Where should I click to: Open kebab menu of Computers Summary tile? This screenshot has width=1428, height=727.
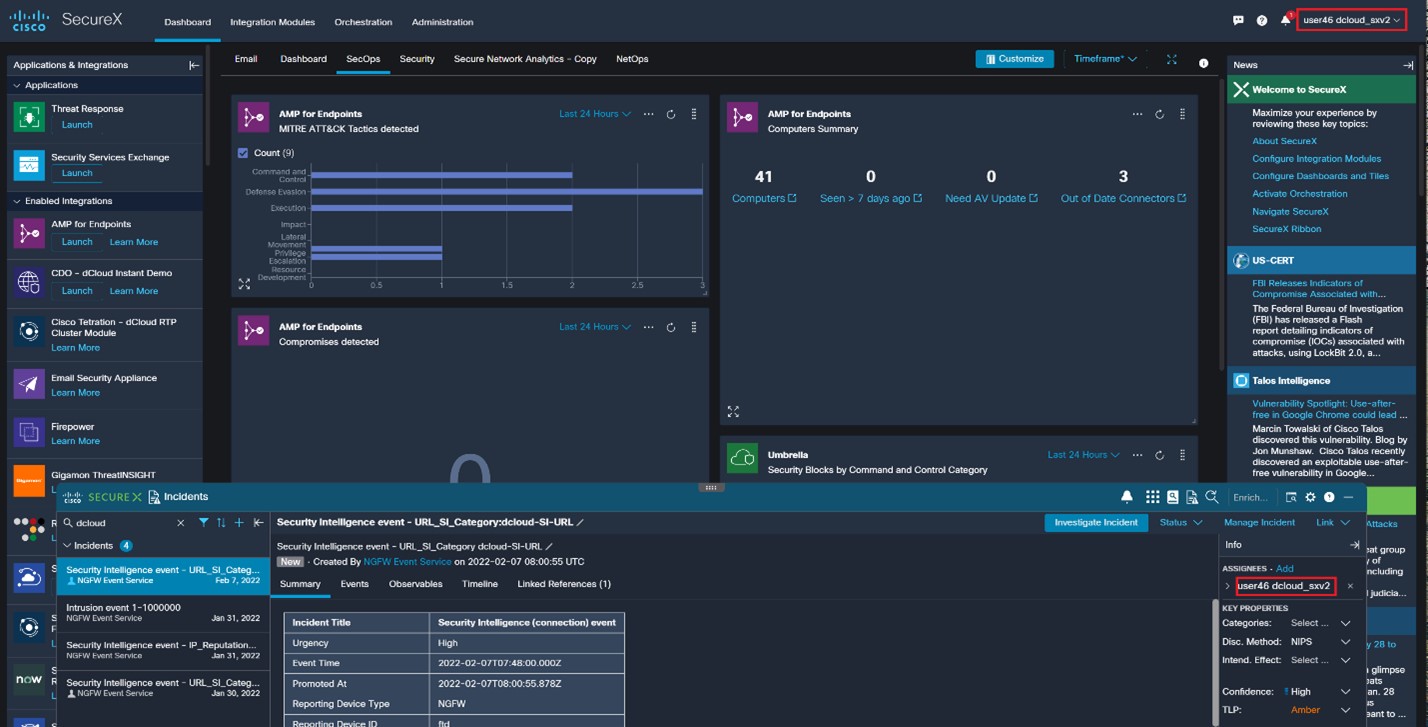(x=1182, y=115)
